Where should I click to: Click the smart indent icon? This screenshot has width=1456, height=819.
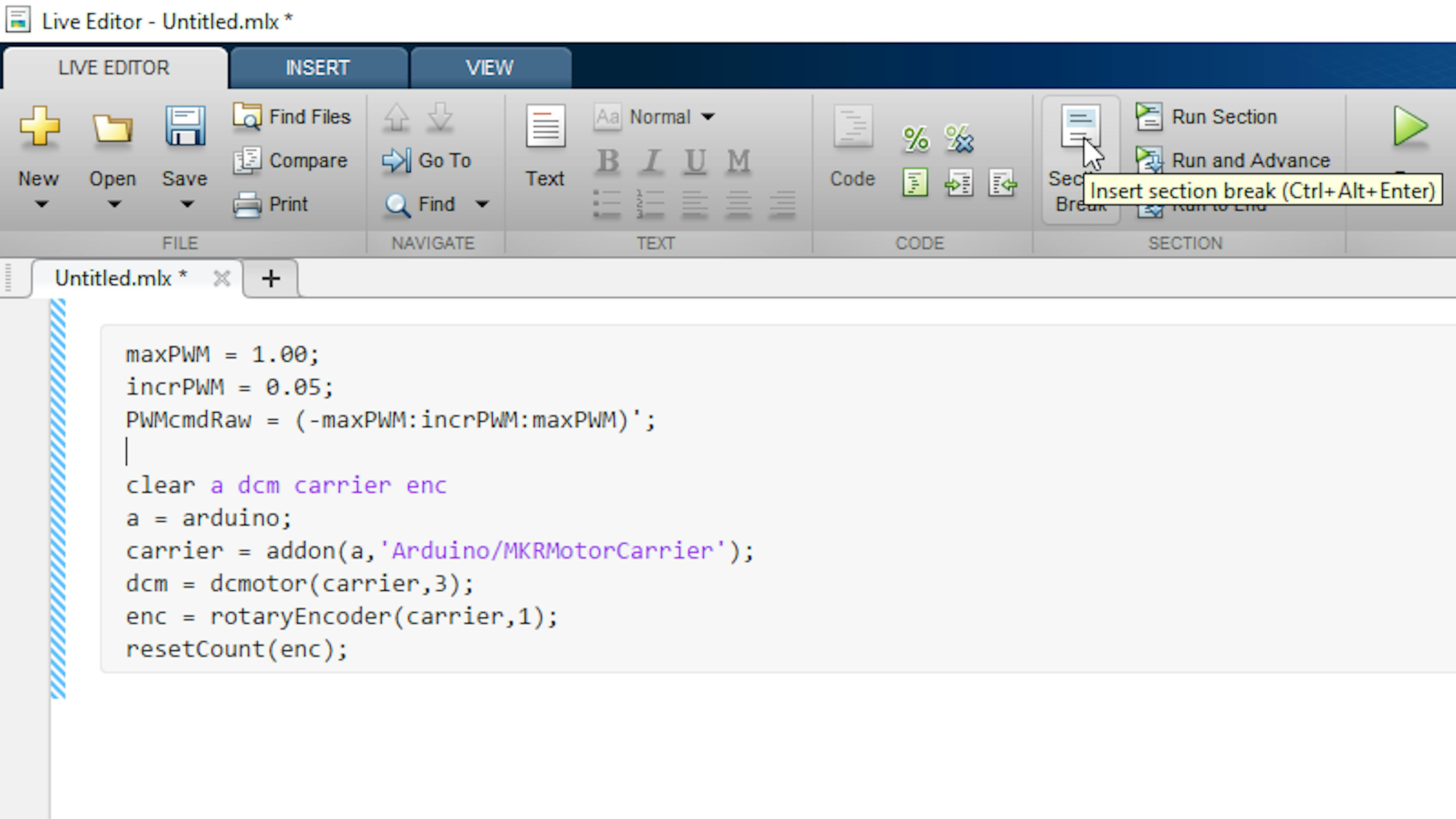(916, 182)
